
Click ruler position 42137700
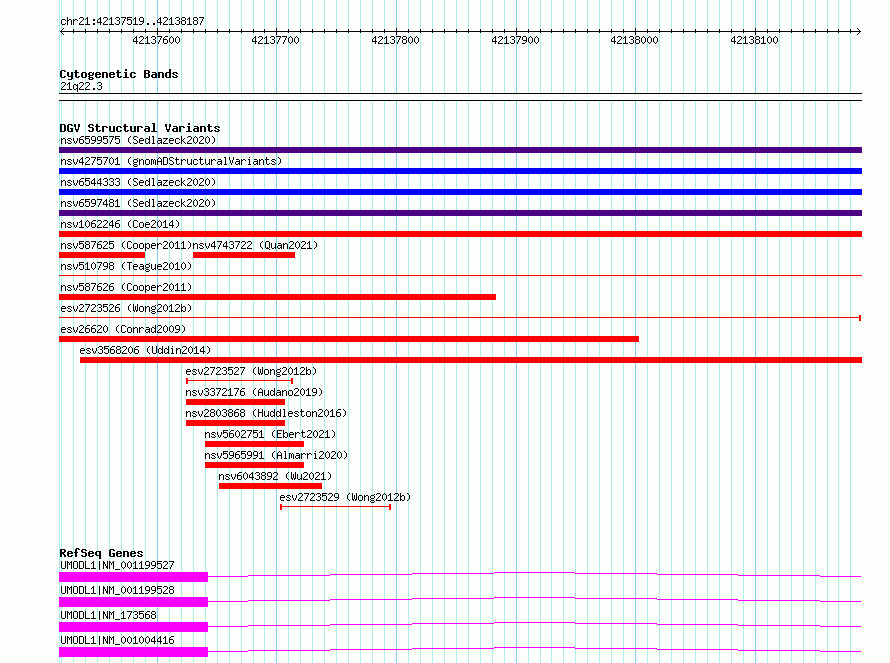tap(275, 40)
